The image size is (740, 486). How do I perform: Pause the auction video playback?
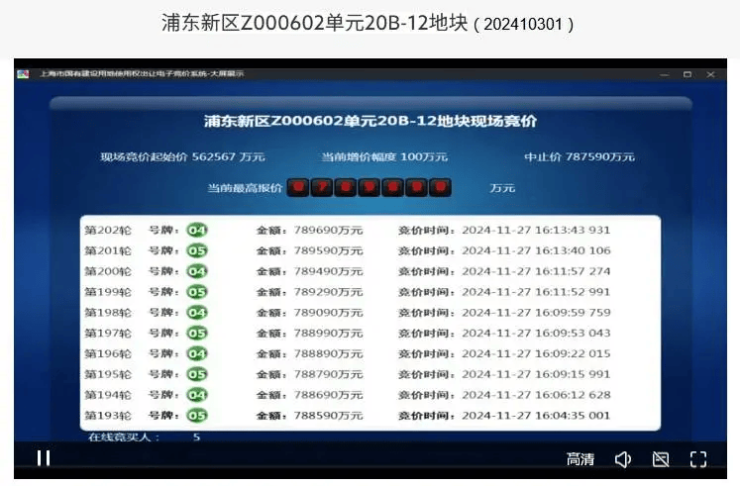pos(43,458)
